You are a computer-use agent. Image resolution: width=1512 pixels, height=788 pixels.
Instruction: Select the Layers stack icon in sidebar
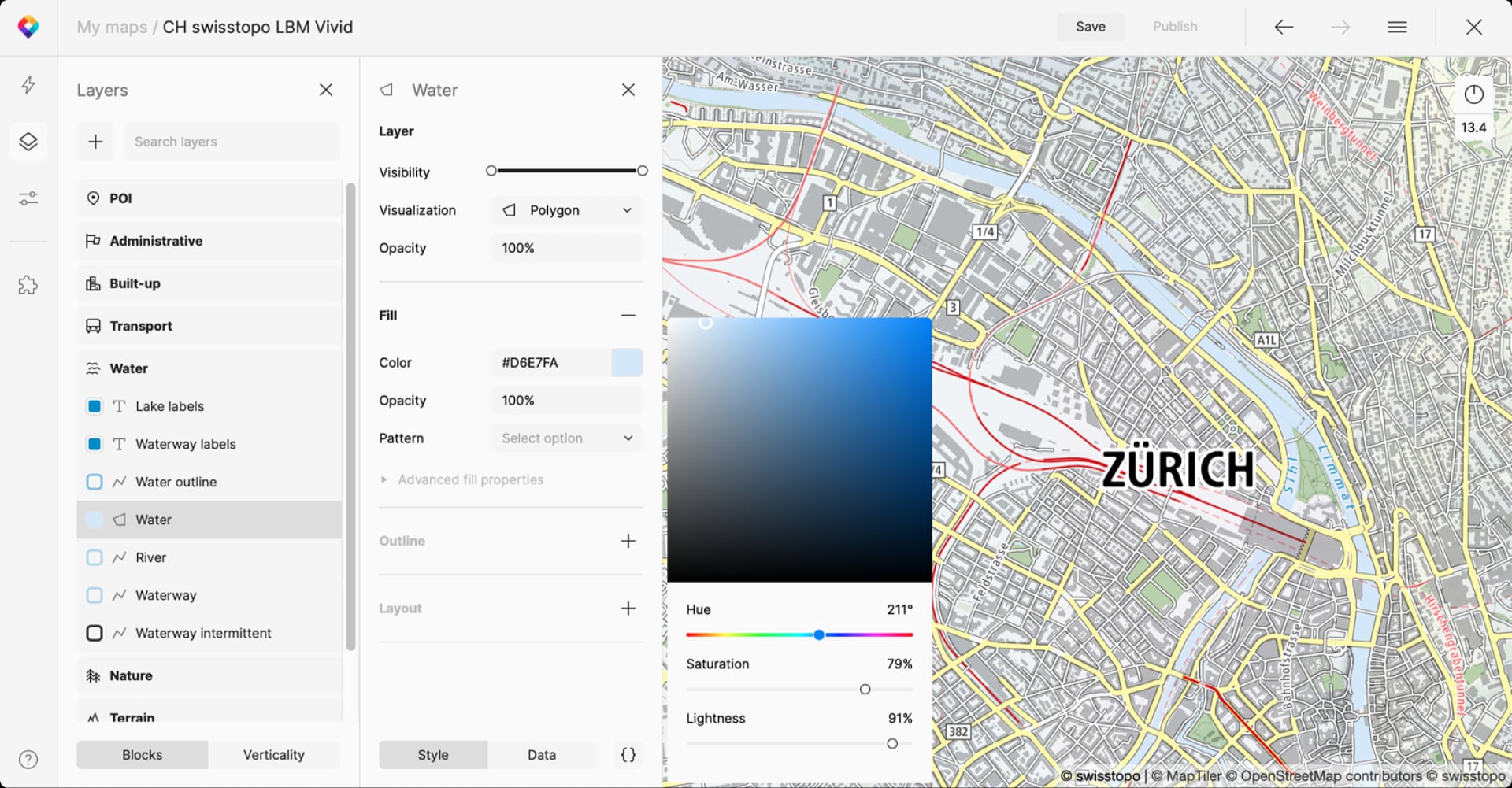coord(28,142)
